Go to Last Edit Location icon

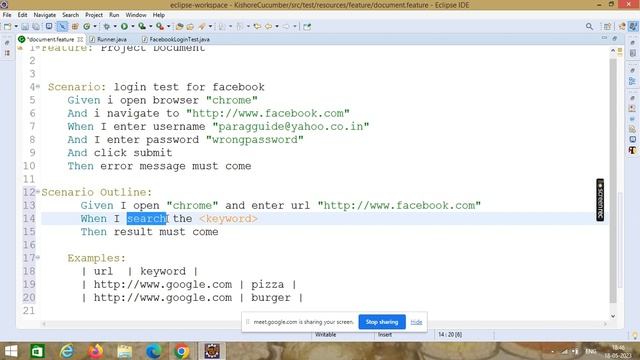pos(257,27)
